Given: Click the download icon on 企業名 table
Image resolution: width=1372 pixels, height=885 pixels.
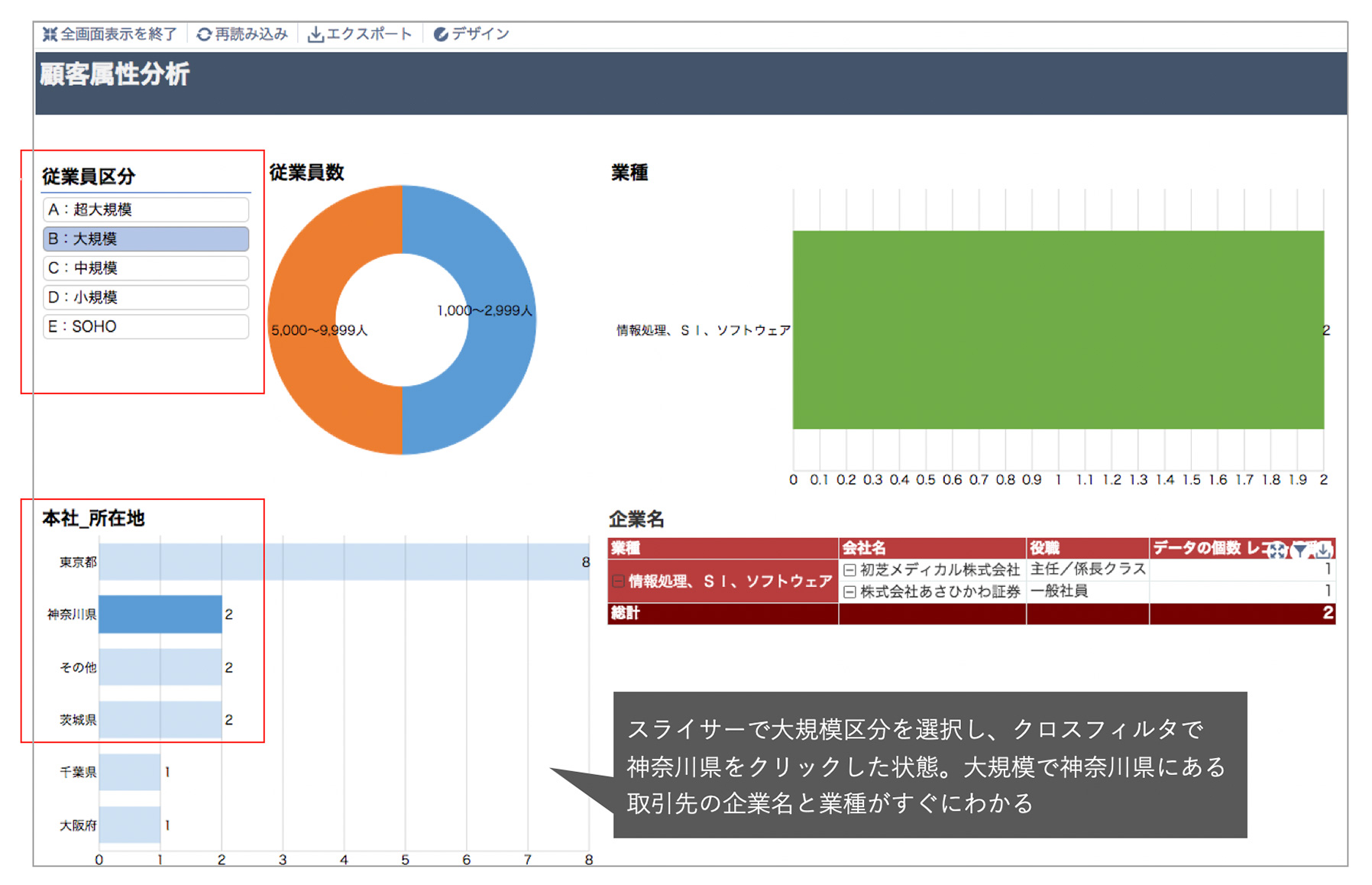Looking at the screenshot, I should pos(1323,549).
